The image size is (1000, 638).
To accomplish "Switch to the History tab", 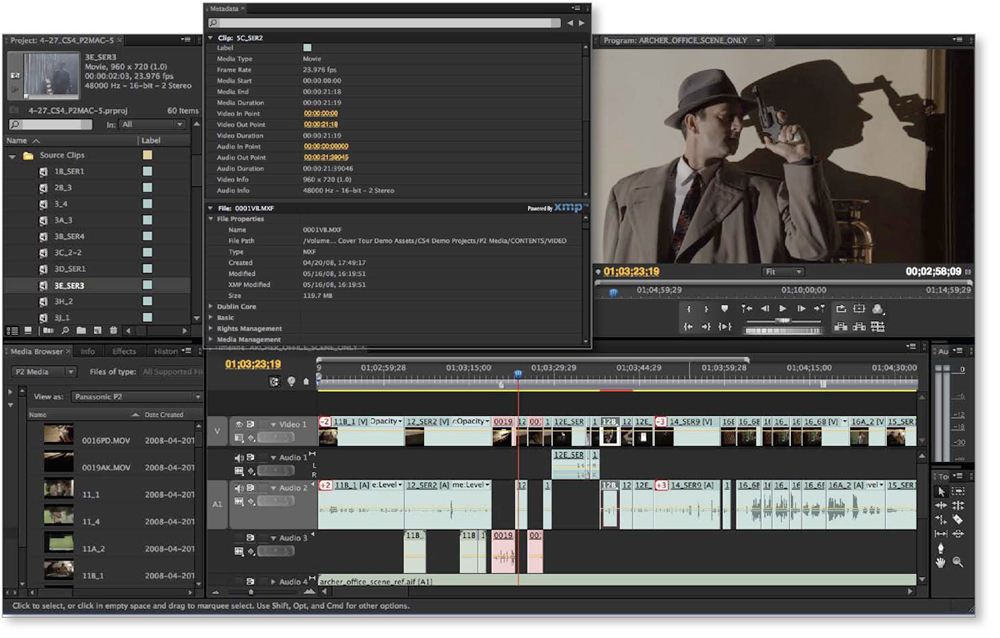I will (x=165, y=352).
